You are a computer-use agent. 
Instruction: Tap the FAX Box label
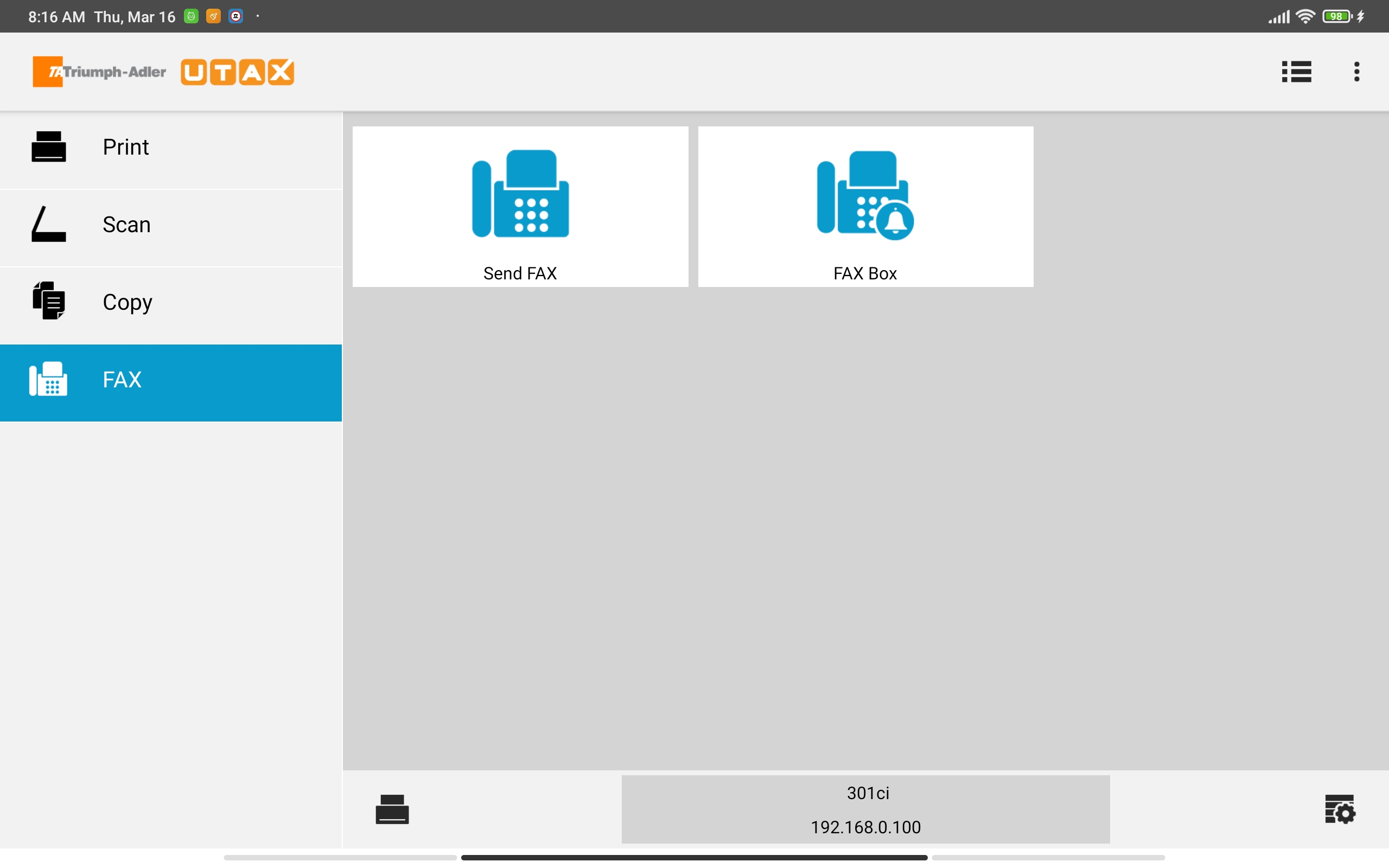tap(865, 273)
